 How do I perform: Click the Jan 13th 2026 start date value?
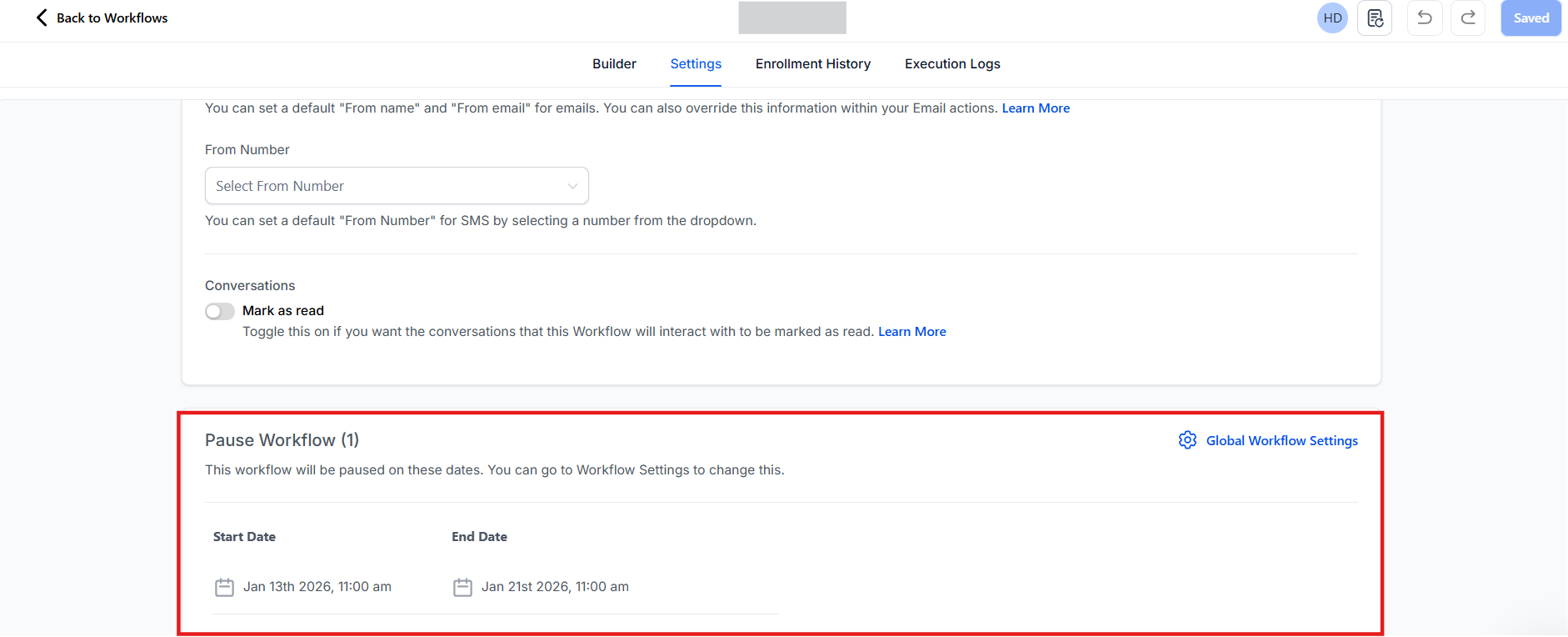pyautogui.click(x=317, y=587)
